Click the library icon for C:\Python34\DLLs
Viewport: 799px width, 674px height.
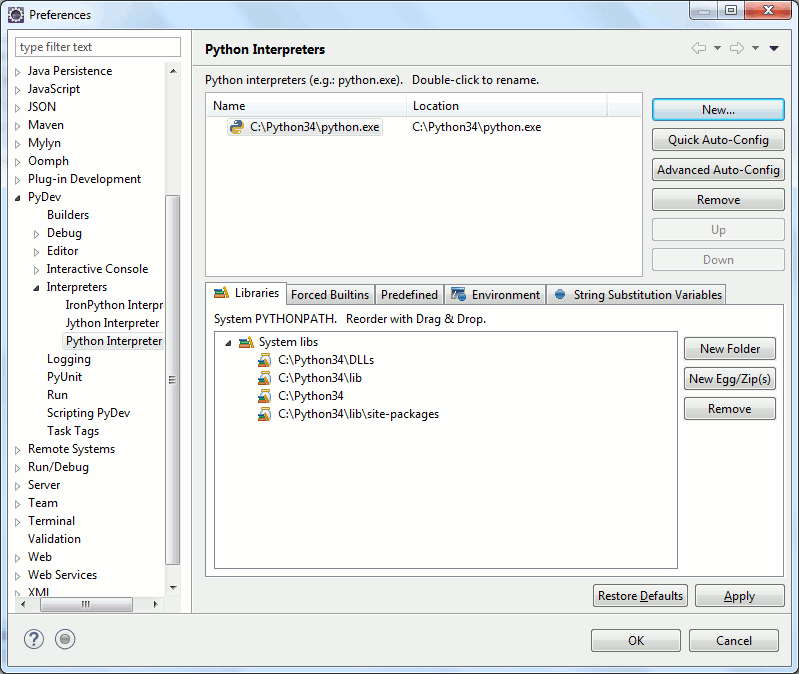click(x=264, y=360)
